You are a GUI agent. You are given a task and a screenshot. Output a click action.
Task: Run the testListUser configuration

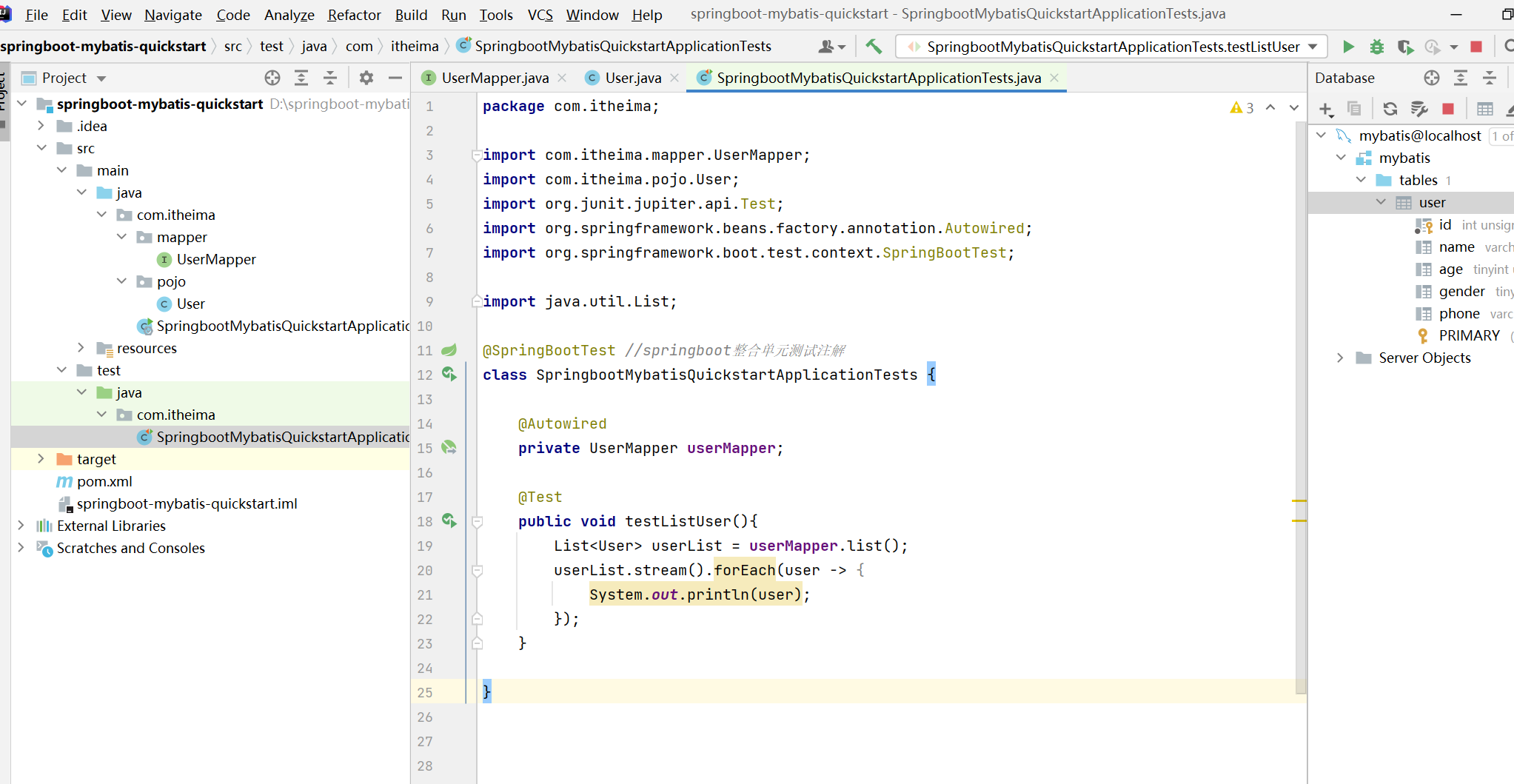(1349, 46)
